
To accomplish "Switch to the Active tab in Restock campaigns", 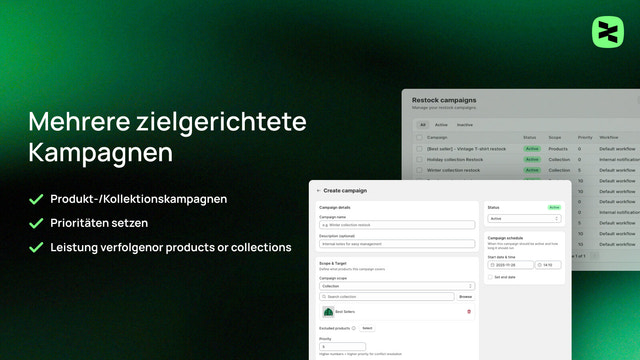I will point(441,125).
